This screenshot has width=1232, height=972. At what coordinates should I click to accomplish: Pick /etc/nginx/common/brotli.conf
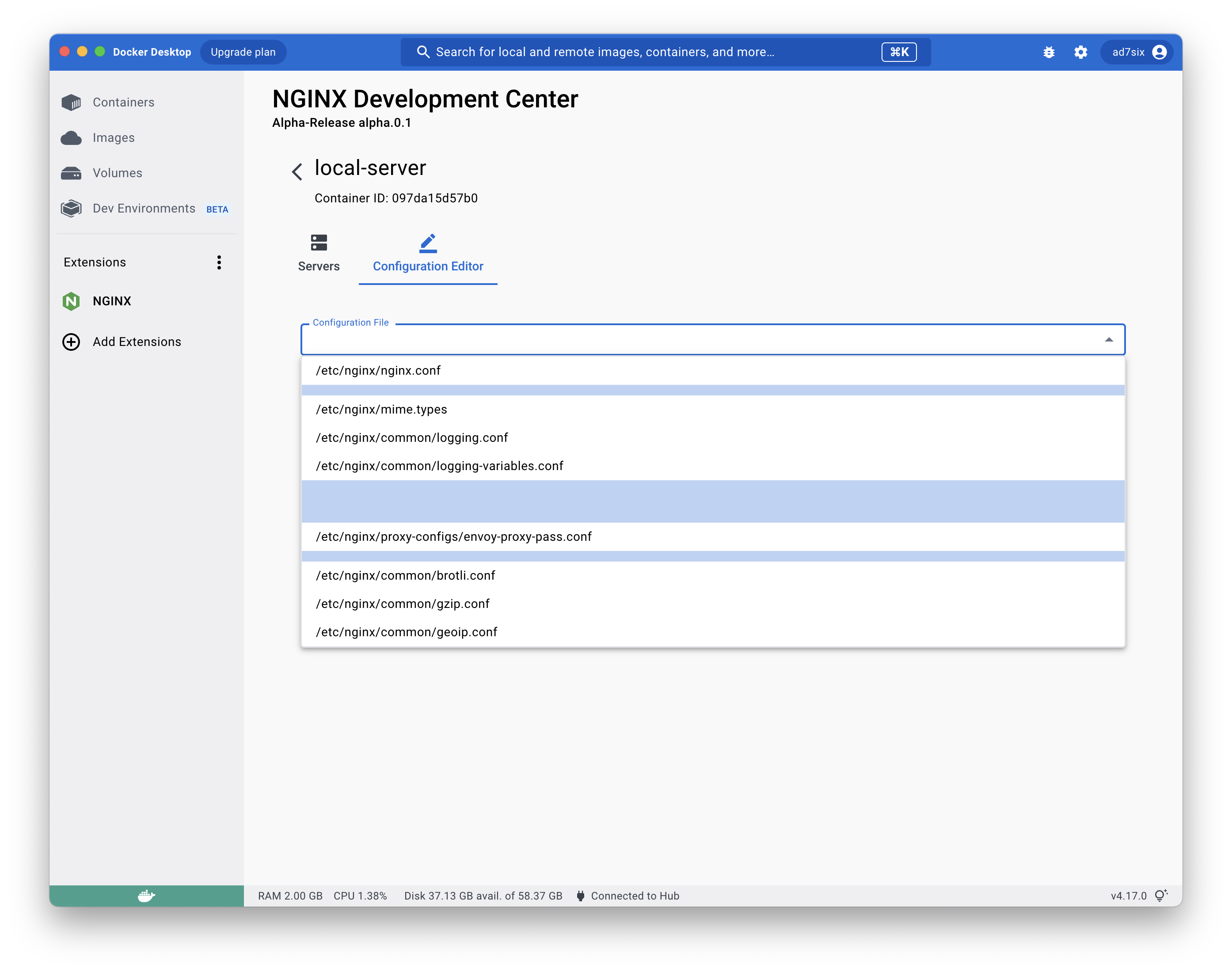click(713, 575)
